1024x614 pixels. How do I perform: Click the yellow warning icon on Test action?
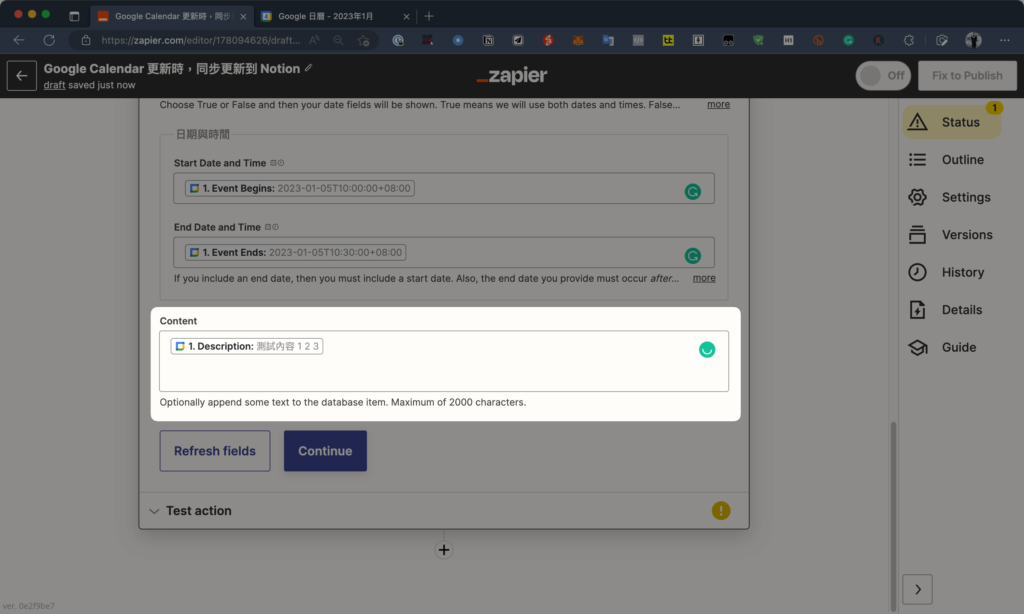[x=721, y=511]
